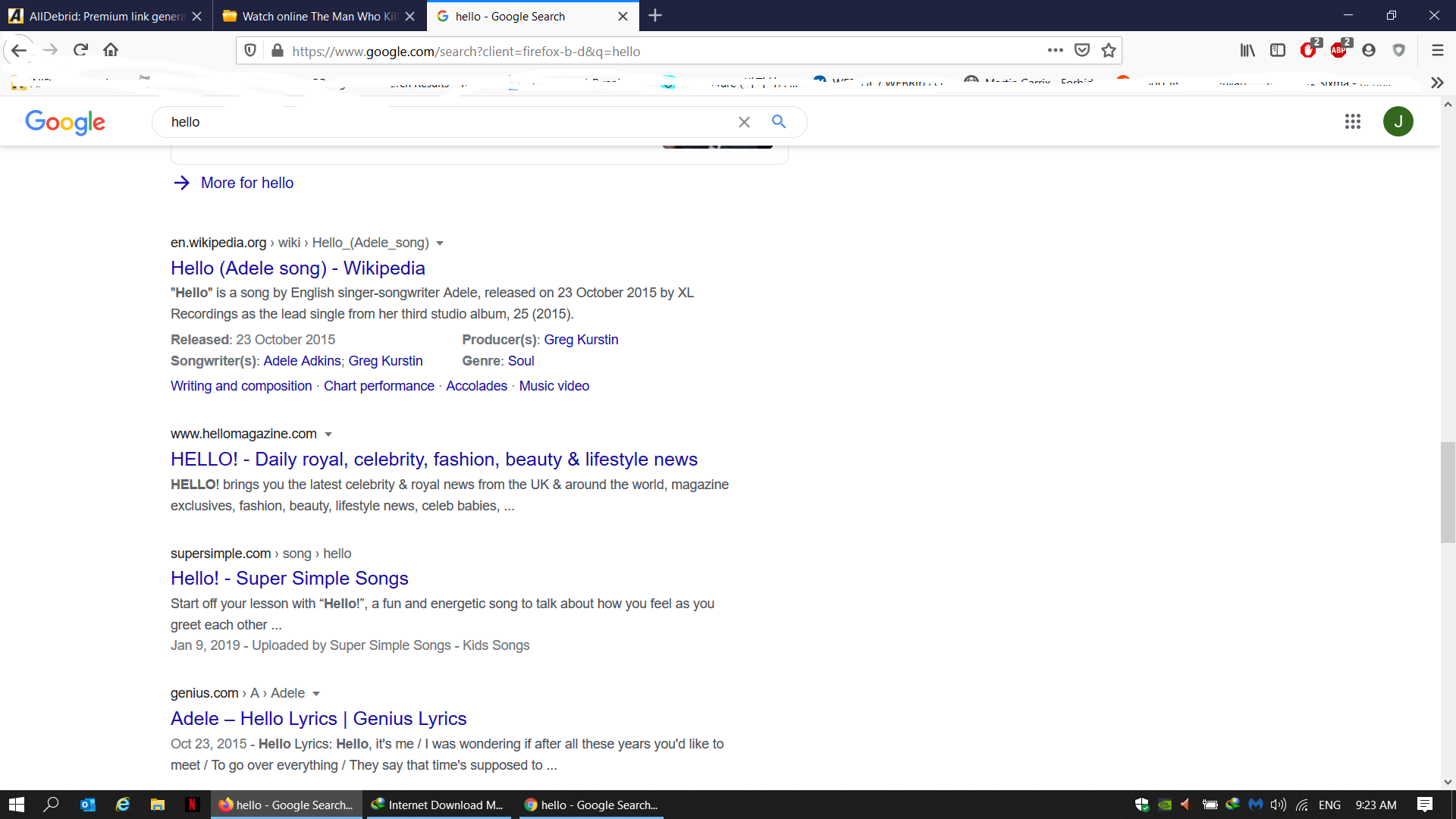Open the Firefox Library icon

point(1247,50)
